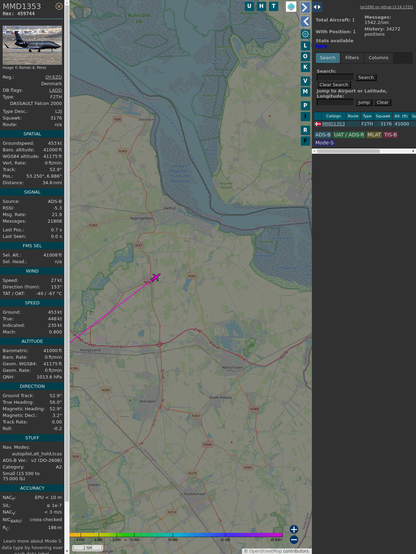Open stats via the 'here' link
The width and height of the screenshot is (416, 554).
(321, 46)
